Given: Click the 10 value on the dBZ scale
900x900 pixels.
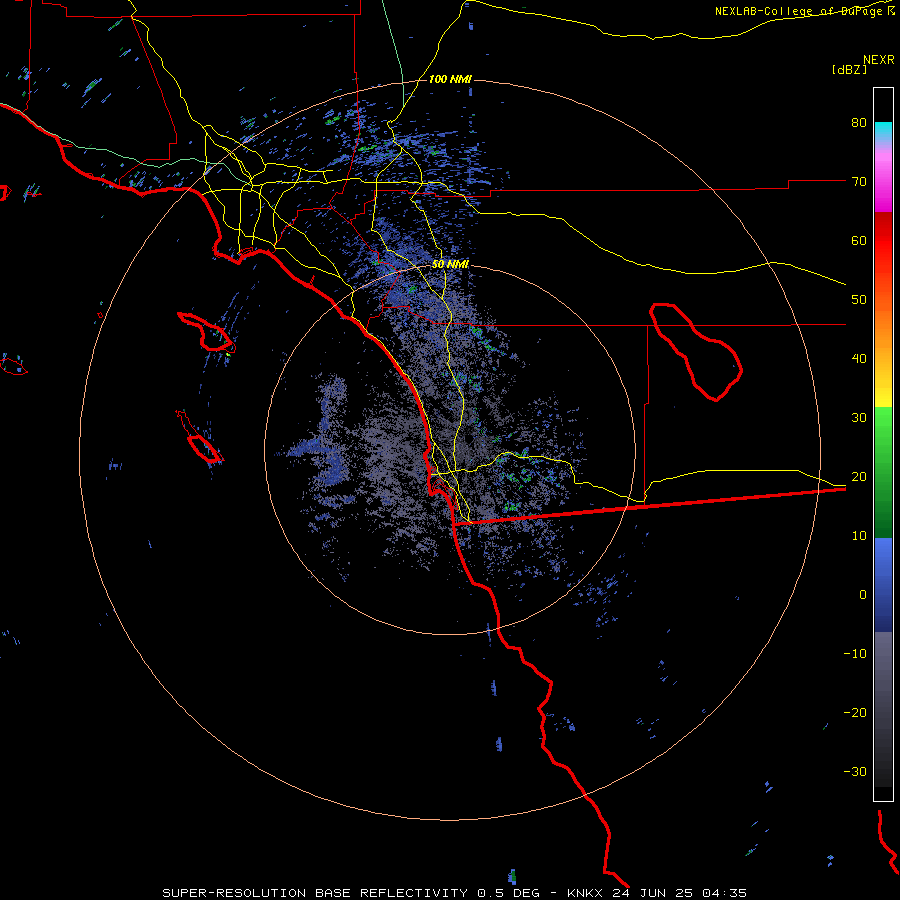Looking at the screenshot, I should point(859,536).
